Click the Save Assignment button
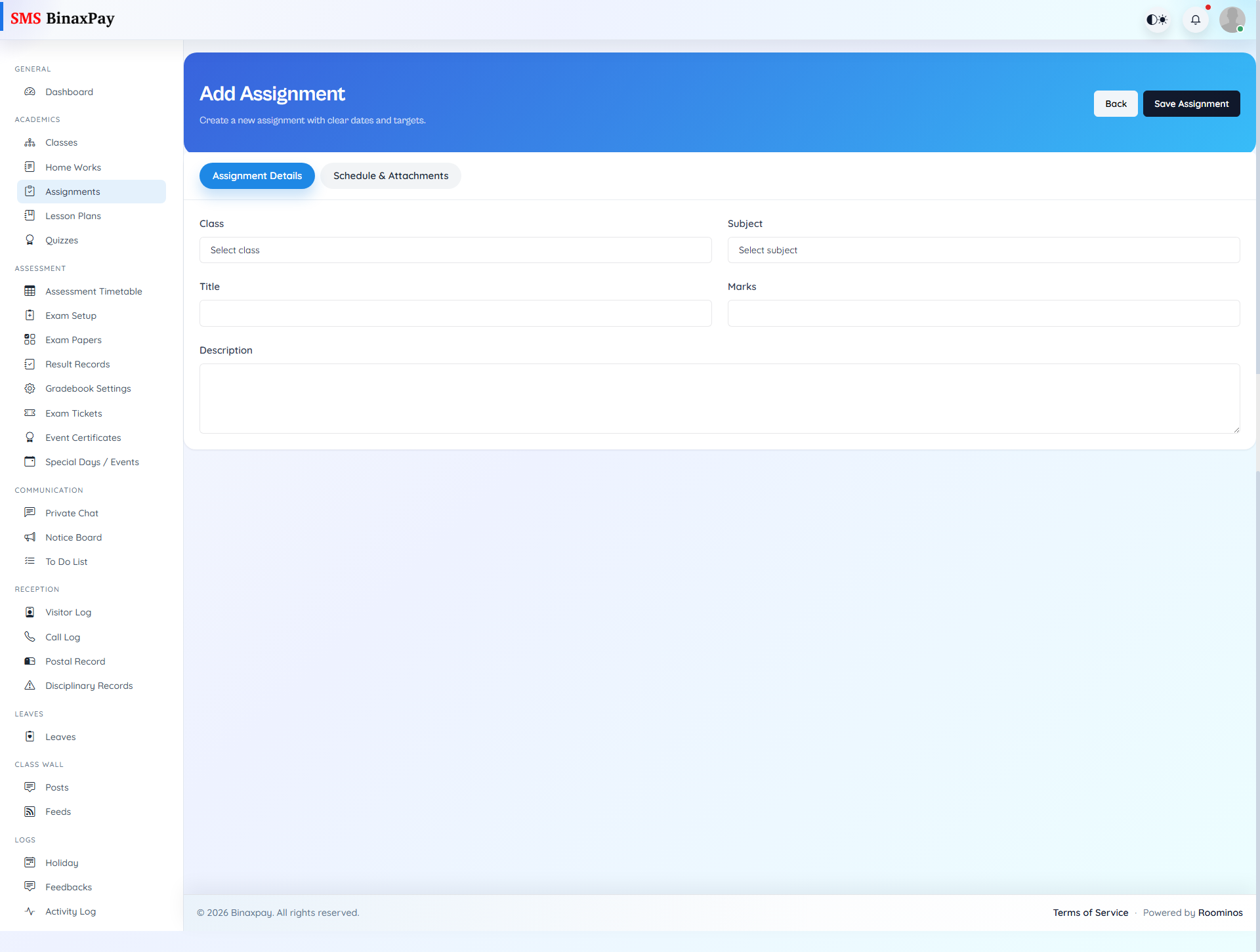1260x952 pixels. (x=1191, y=103)
